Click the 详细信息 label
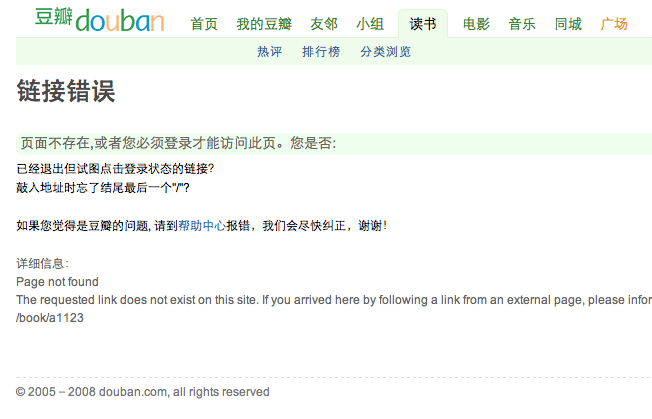The image size is (652, 419). [x=42, y=263]
